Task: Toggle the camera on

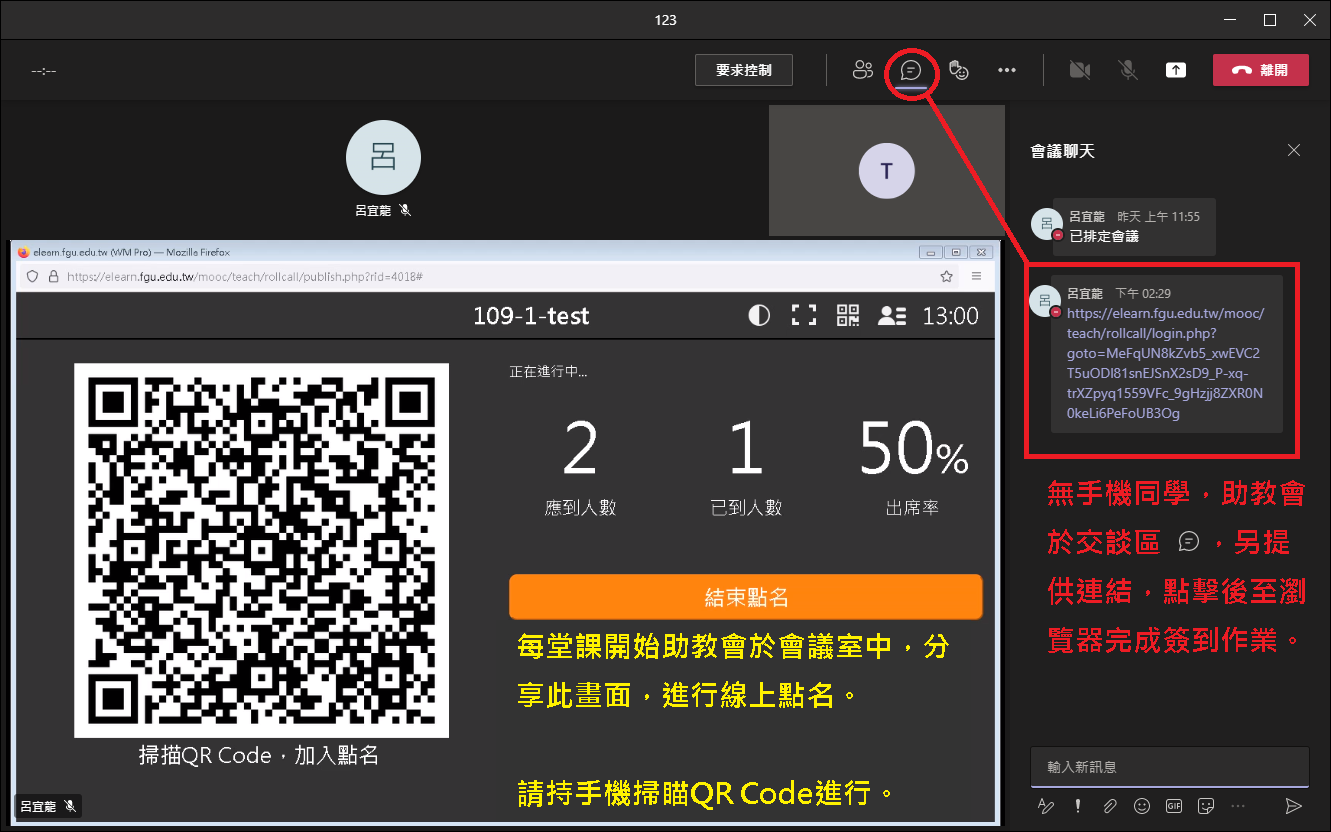Action: pos(1079,70)
